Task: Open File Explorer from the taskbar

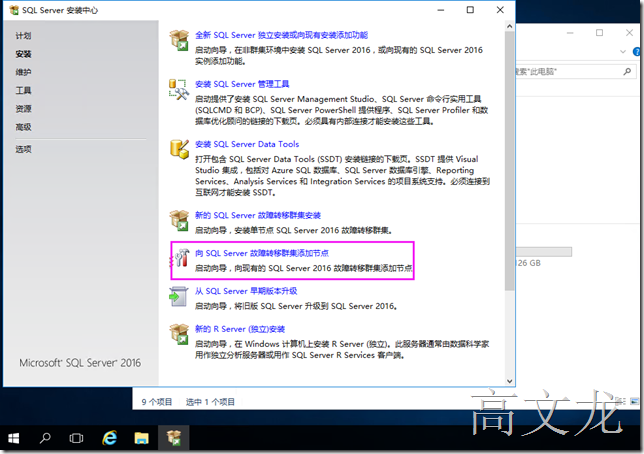Action: tap(141, 438)
